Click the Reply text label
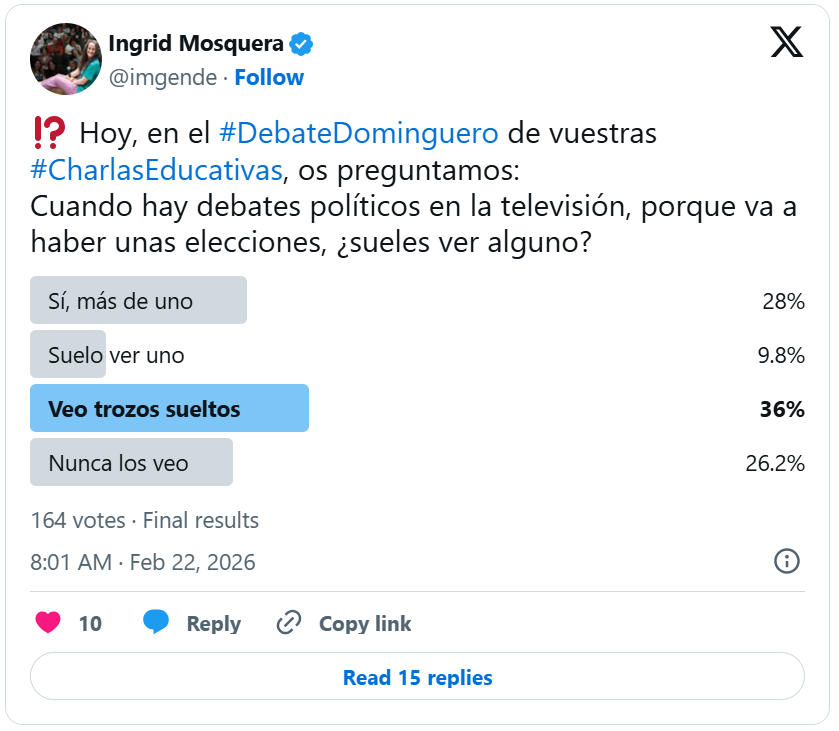Viewport: 839px width, 731px height. (x=213, y=623)
